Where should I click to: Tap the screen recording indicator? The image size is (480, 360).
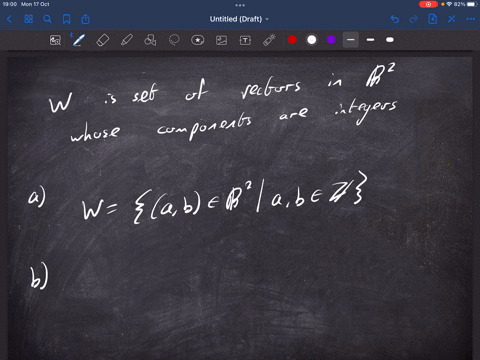coord(428,4)
